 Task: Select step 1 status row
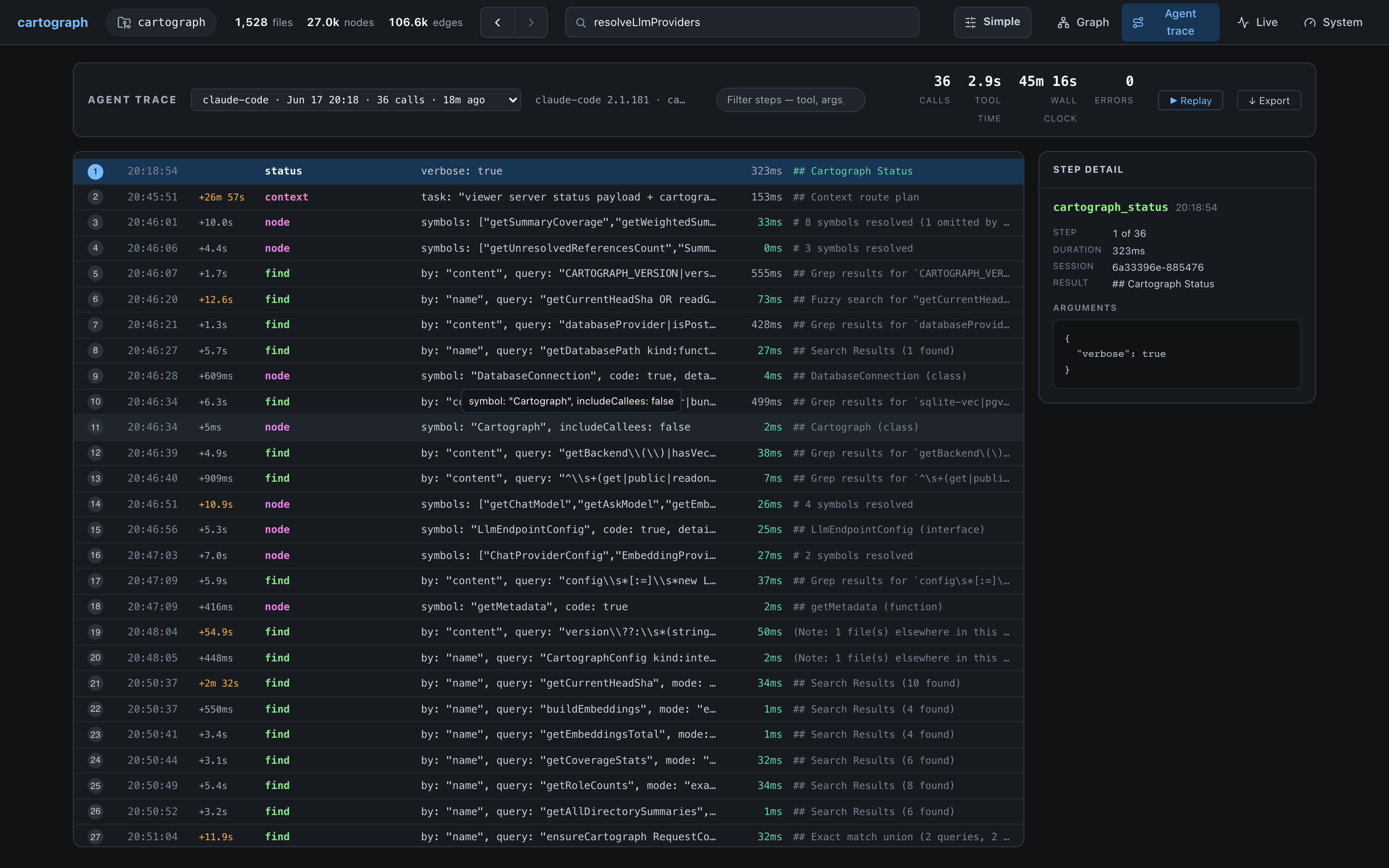549,171
